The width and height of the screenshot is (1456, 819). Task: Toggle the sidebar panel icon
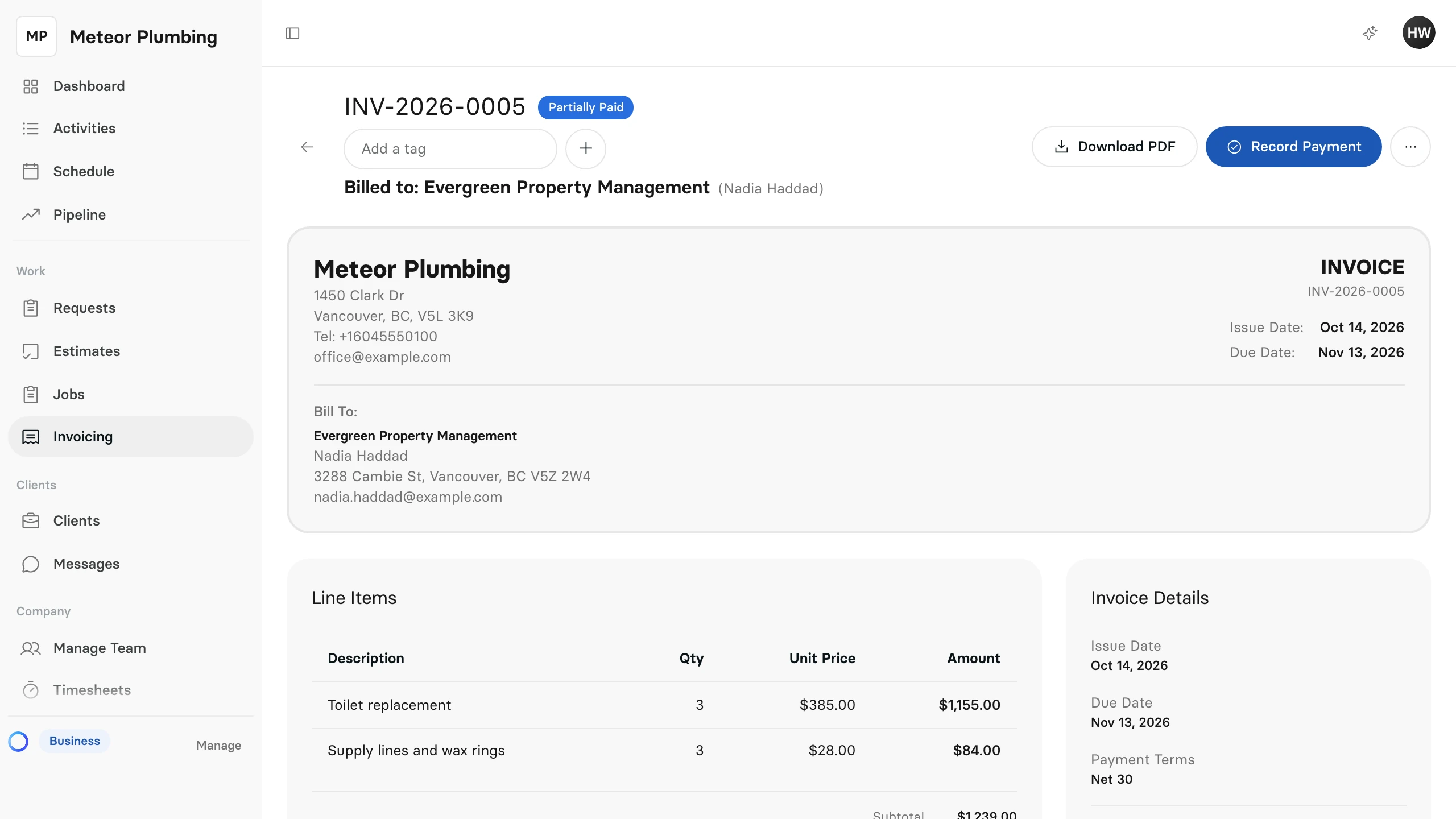pos(292,34)
